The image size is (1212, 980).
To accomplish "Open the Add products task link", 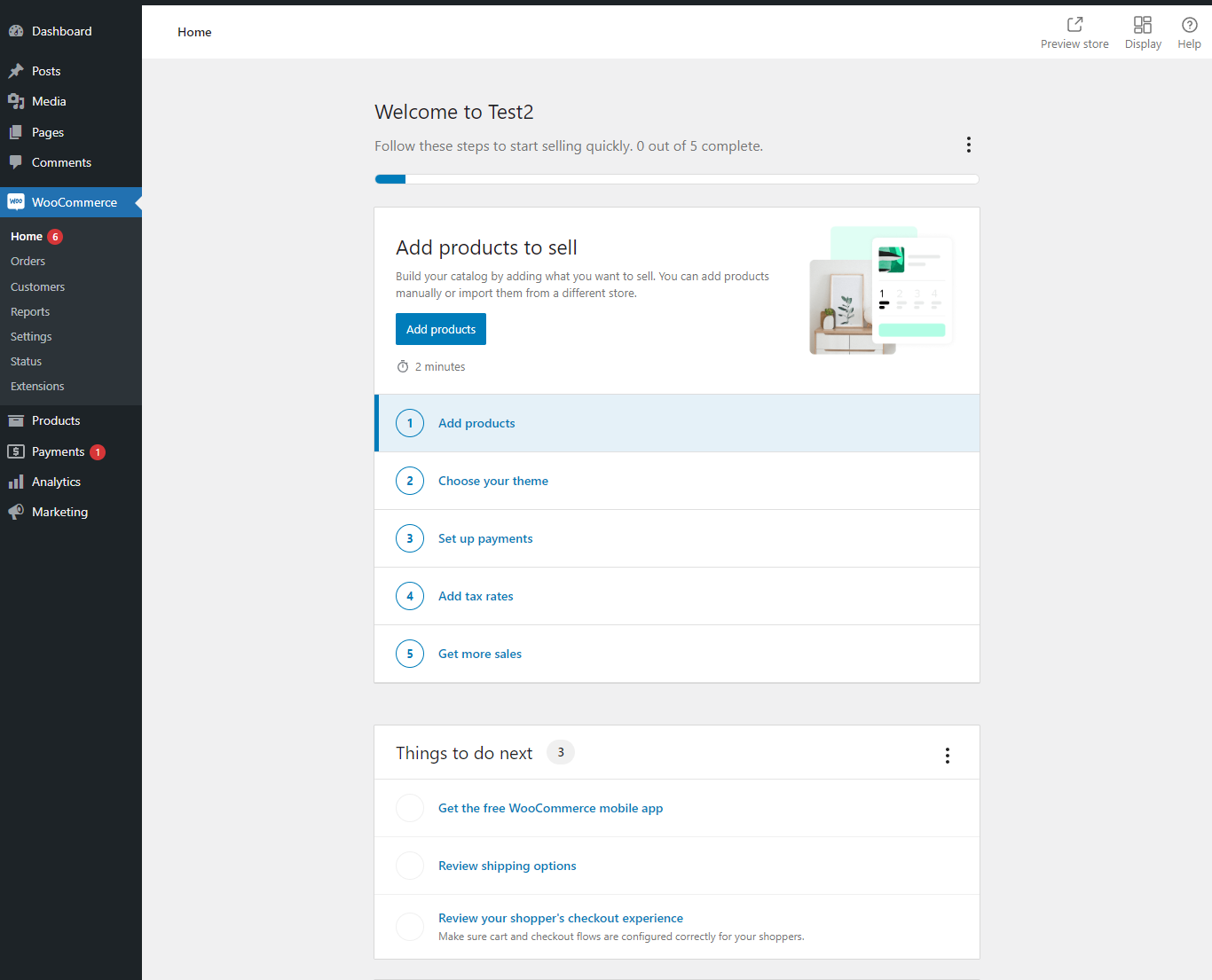I will (476, 423).
